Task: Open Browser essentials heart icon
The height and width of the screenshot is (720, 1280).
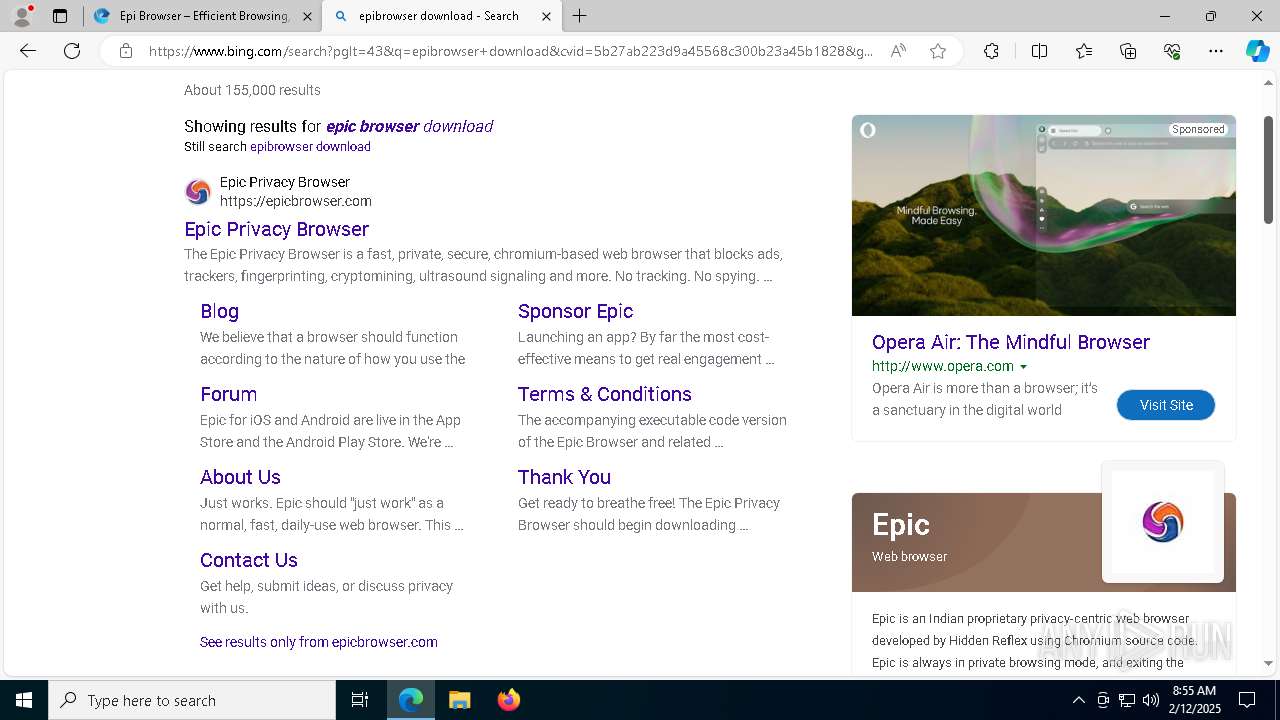Action: coord(1172,51)
